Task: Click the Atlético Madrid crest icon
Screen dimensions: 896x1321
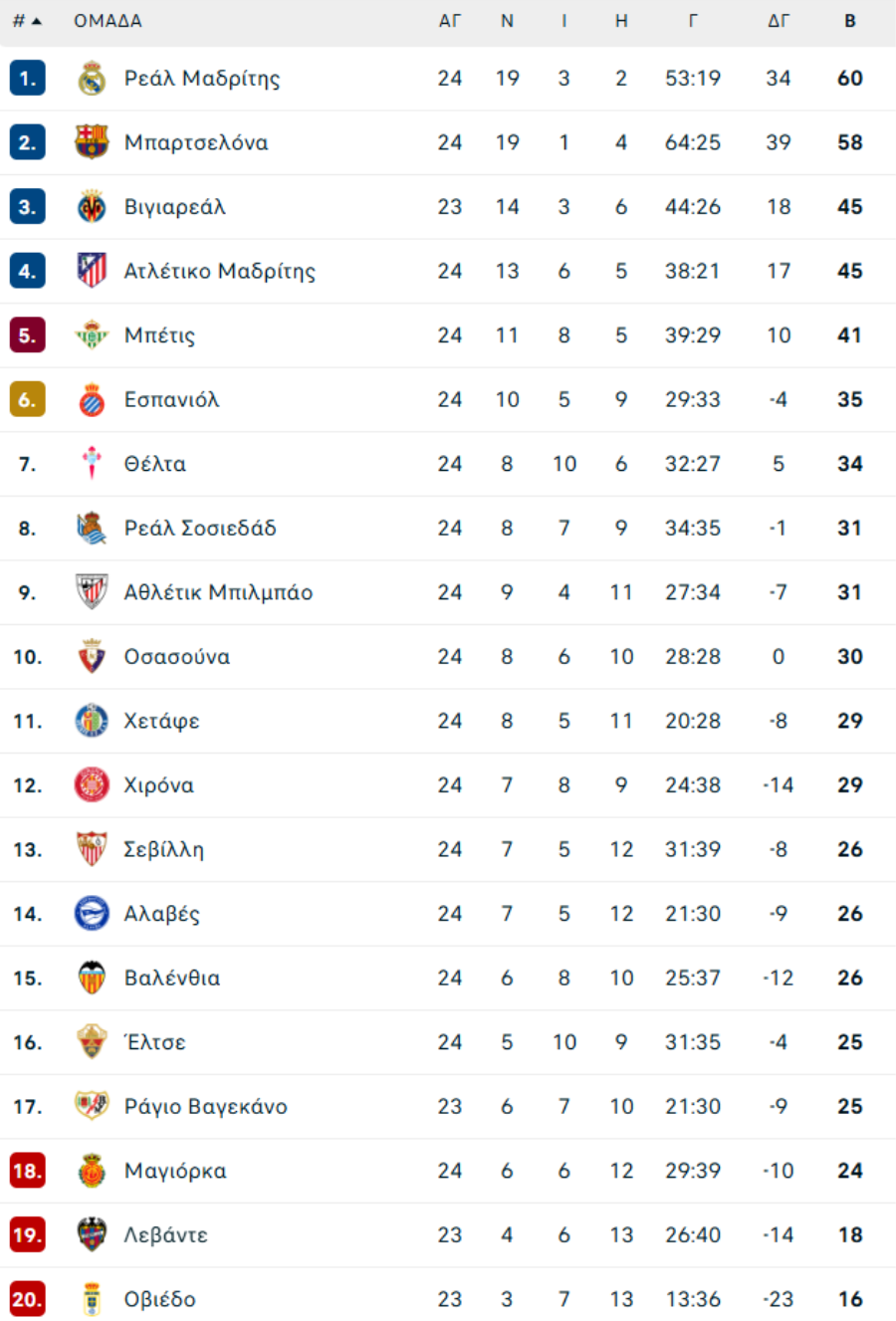Action: (x=92, y=271)
